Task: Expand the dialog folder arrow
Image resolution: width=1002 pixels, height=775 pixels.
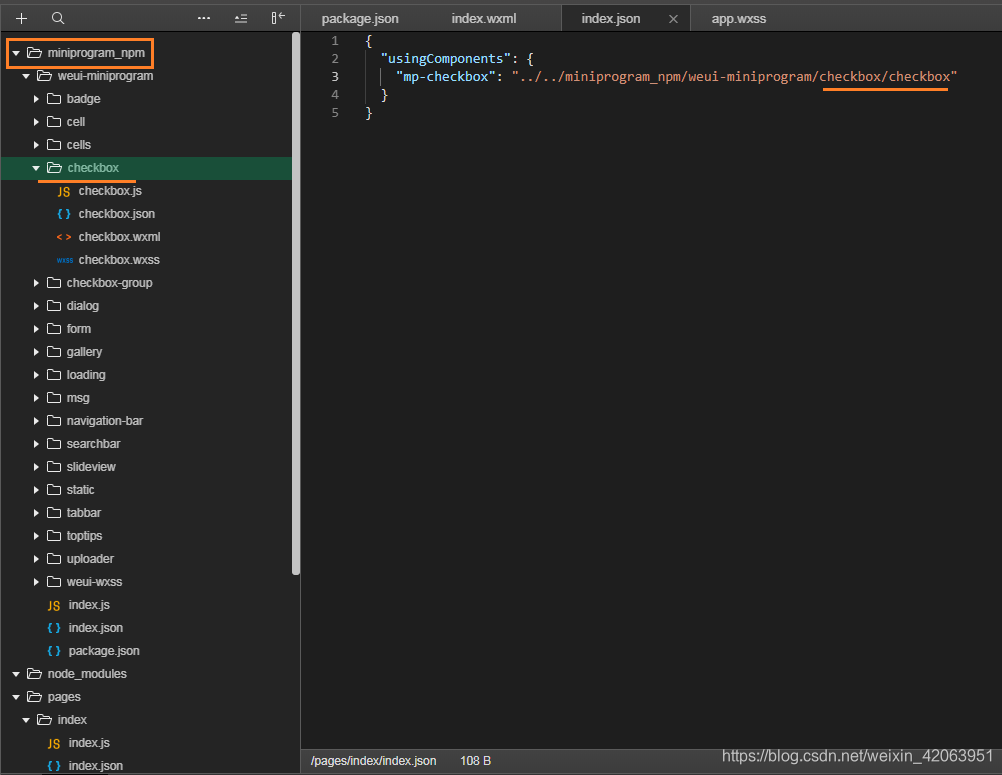Action: pyautogui.click(x=36, y=306)
